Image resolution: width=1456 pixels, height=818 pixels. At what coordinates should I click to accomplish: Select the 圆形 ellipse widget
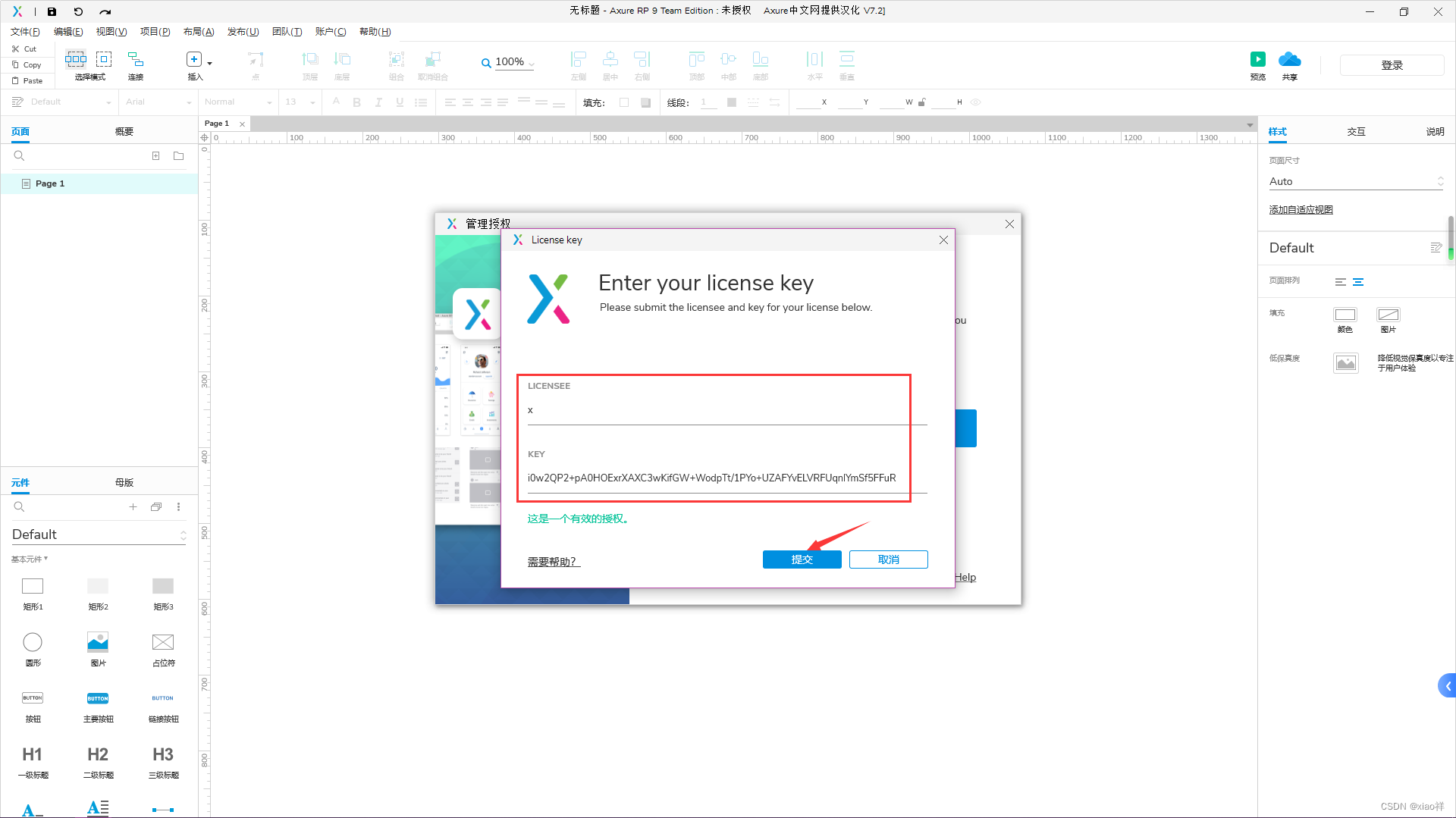point(33,642)
